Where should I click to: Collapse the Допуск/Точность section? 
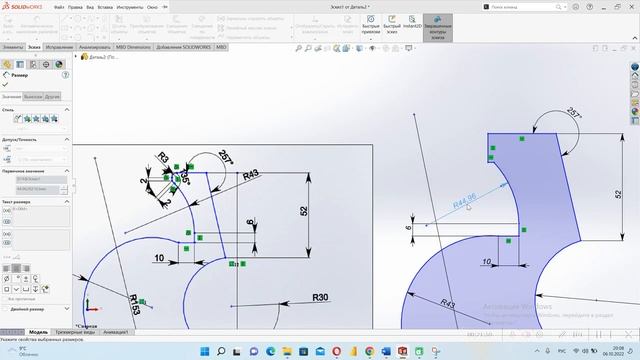(67, 140)
